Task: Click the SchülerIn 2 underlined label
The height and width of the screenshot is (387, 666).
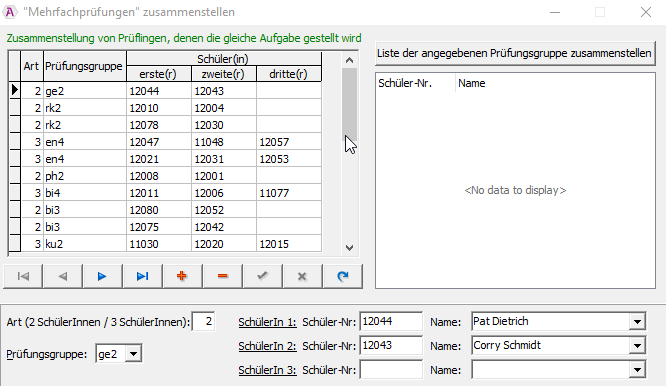Action: 267,346
